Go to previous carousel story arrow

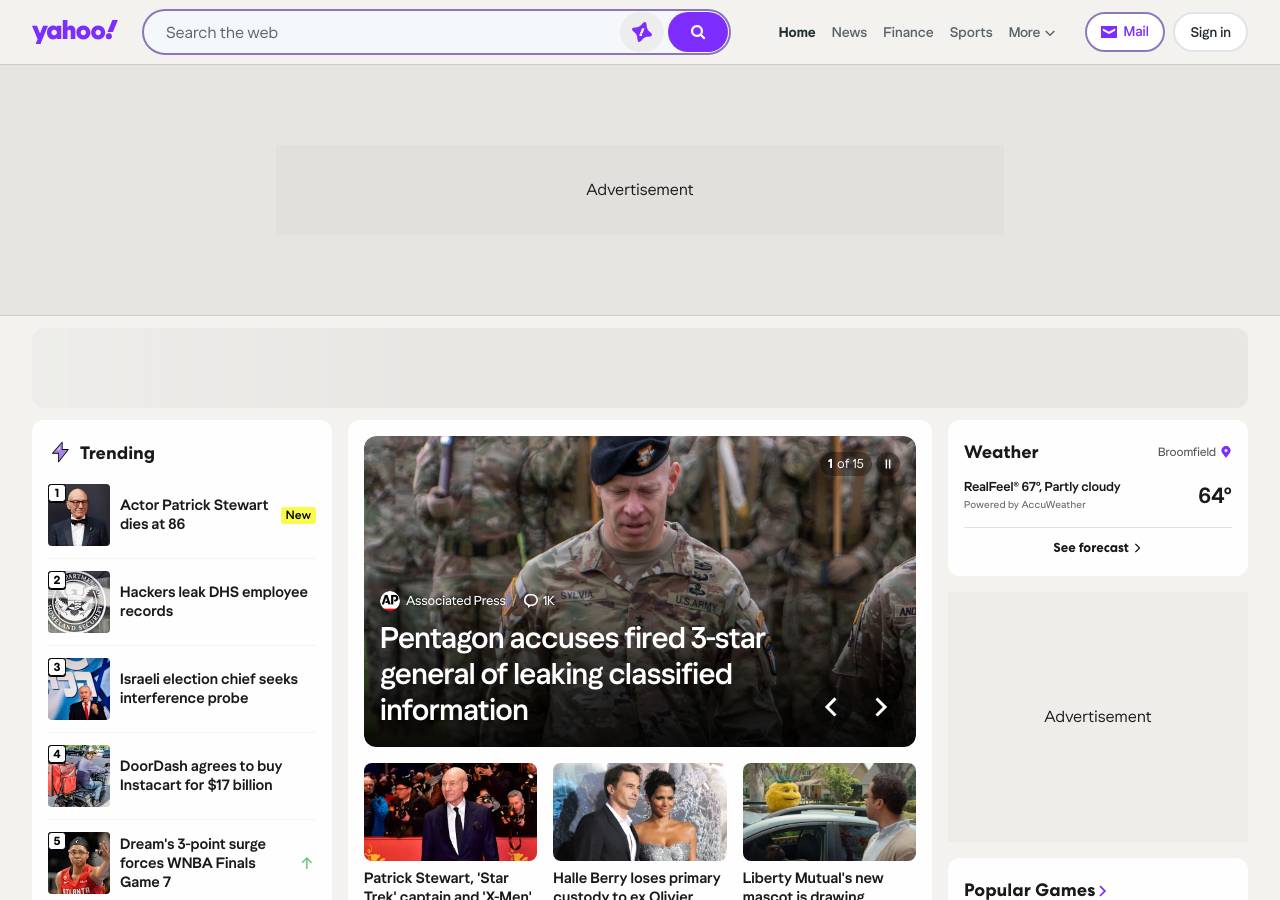click(x=830, y=707)
